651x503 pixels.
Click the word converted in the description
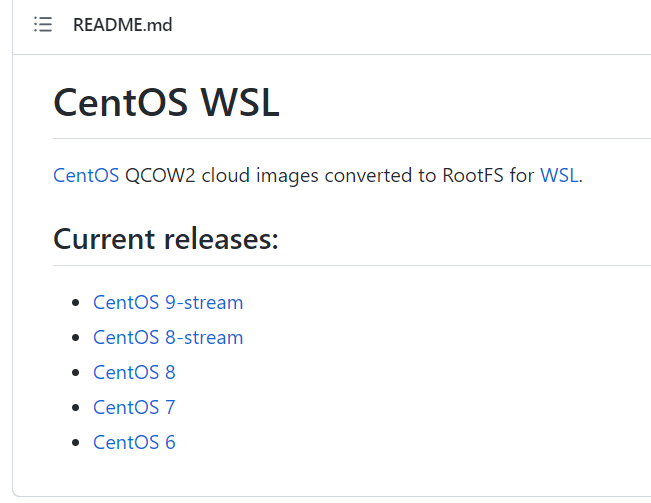pos(368,175)
